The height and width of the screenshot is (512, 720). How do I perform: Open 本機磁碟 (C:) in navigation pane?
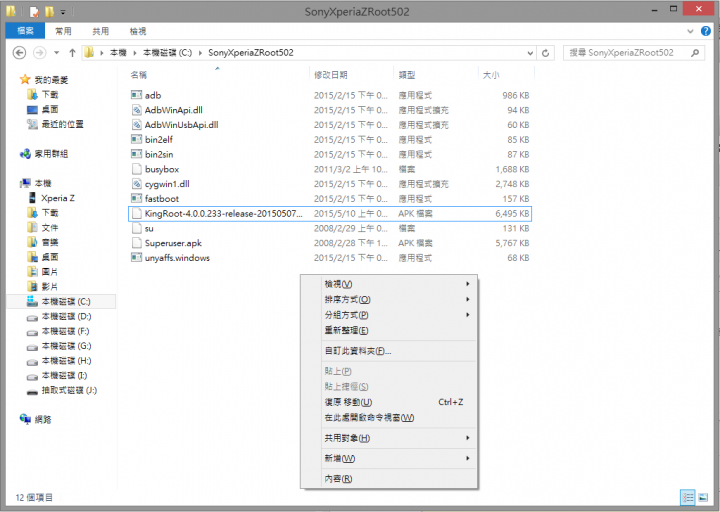pos(66,302)
